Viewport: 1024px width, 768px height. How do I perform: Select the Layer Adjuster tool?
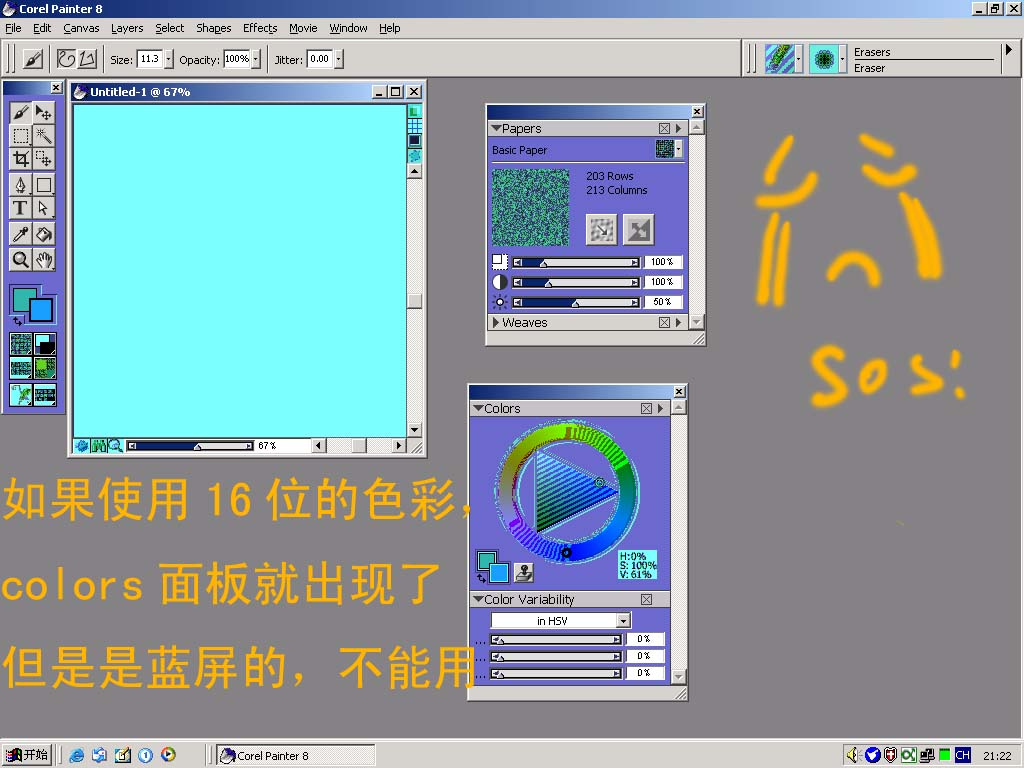click(x=44, y=113)
